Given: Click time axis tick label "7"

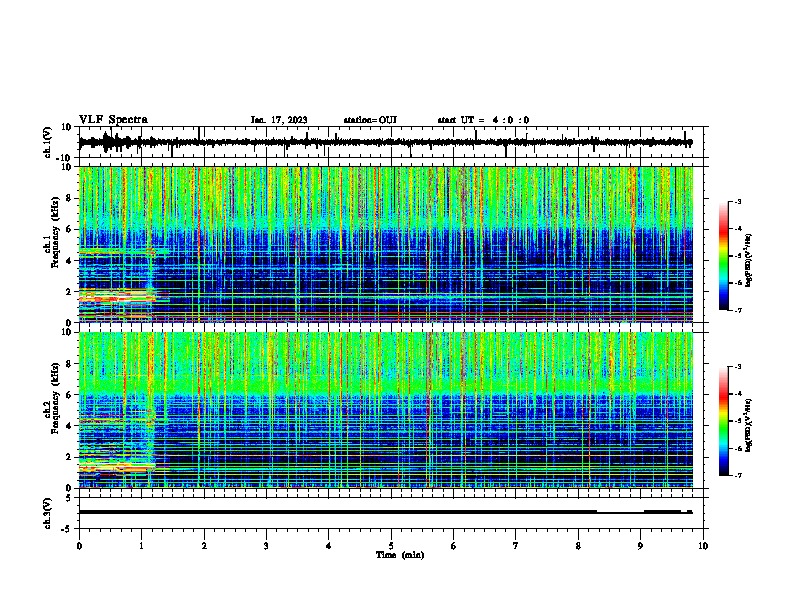Looking at the screenshot, I should click(516, 546).
